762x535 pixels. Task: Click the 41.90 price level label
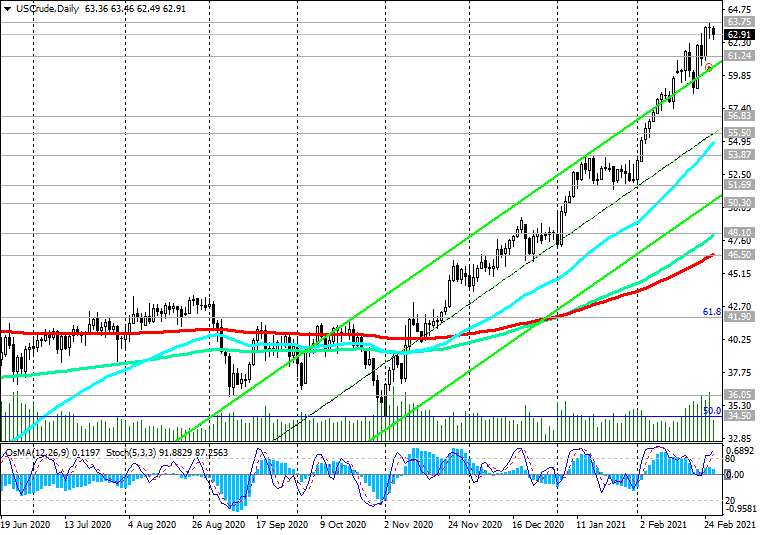pos(739,317)
